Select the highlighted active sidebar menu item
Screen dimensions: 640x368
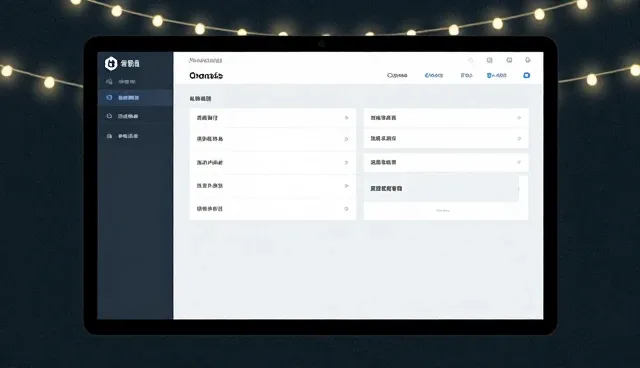[135, 98]
